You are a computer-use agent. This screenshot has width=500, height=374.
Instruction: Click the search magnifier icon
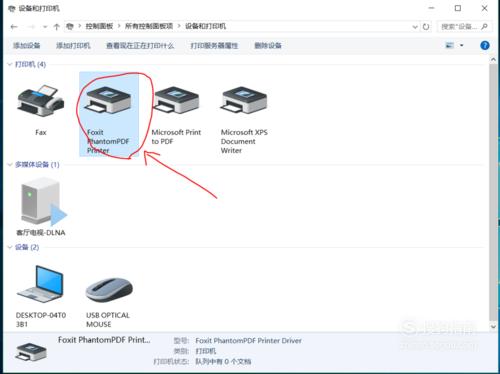click(484, 26)
